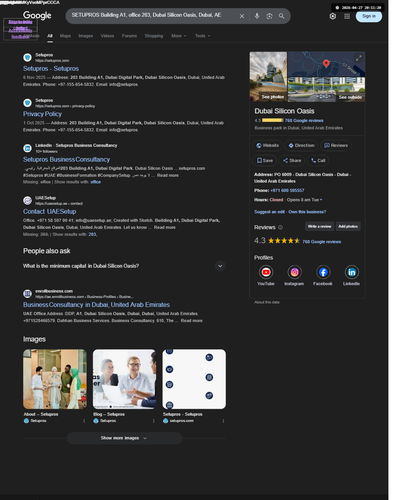Open the Google logo homepage link

tap(37, 15)
